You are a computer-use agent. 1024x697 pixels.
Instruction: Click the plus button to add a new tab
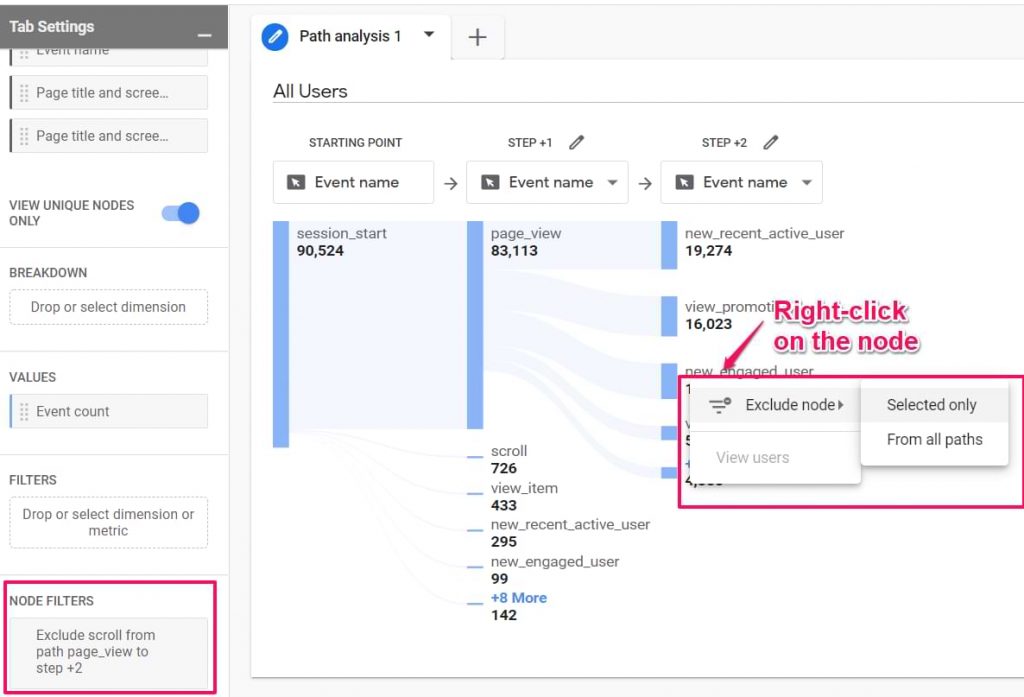[x=477, y=37]
